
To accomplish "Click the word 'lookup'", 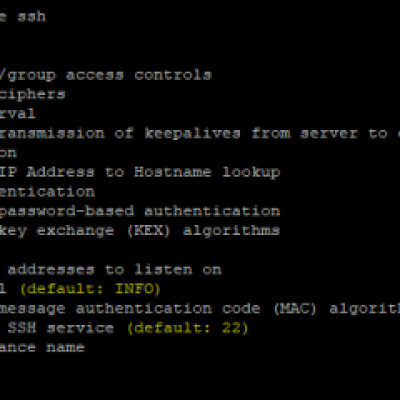I will [251, 173].
